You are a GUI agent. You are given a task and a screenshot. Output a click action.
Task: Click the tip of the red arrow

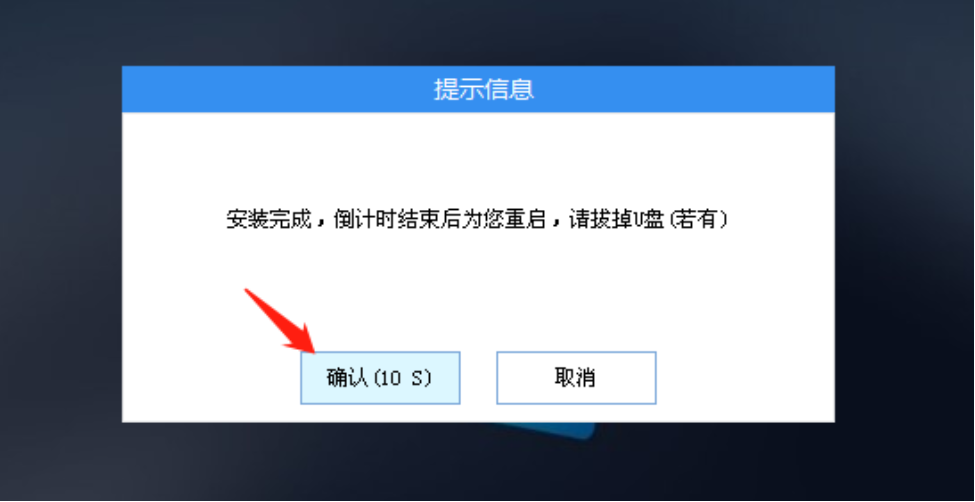[313, 350]
